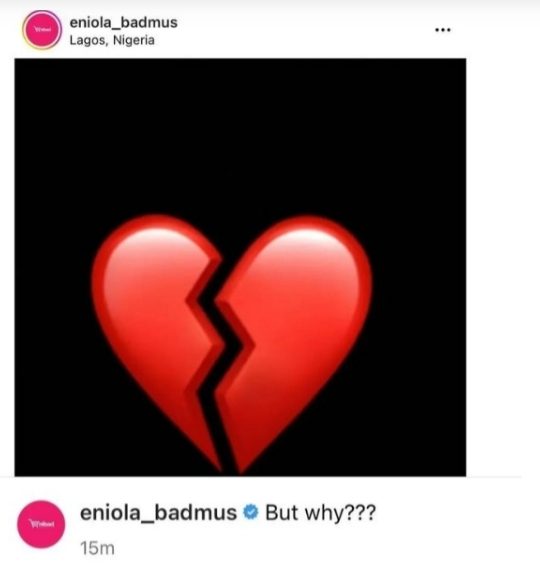This screenshot has width=540, height=576.
Task: Open the three-dots more options menu
Action: click(x=443, y=30)
